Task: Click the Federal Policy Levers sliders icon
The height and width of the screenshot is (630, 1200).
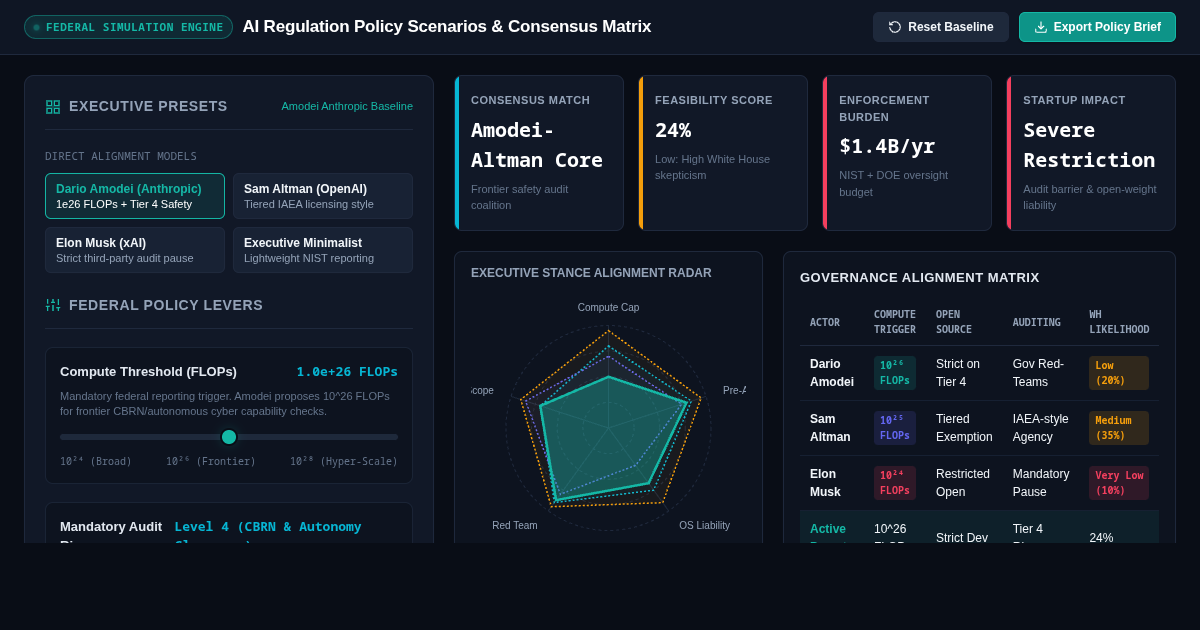Action: 53,305
